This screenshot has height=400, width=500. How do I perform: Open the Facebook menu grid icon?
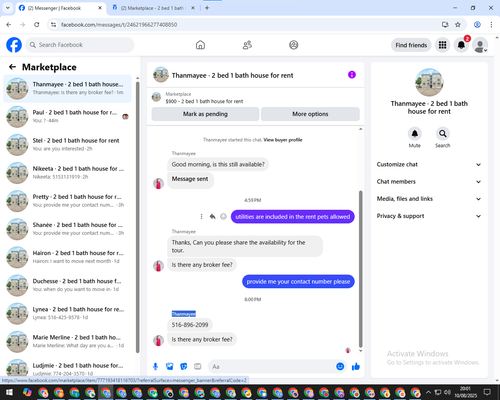(442, 45)
